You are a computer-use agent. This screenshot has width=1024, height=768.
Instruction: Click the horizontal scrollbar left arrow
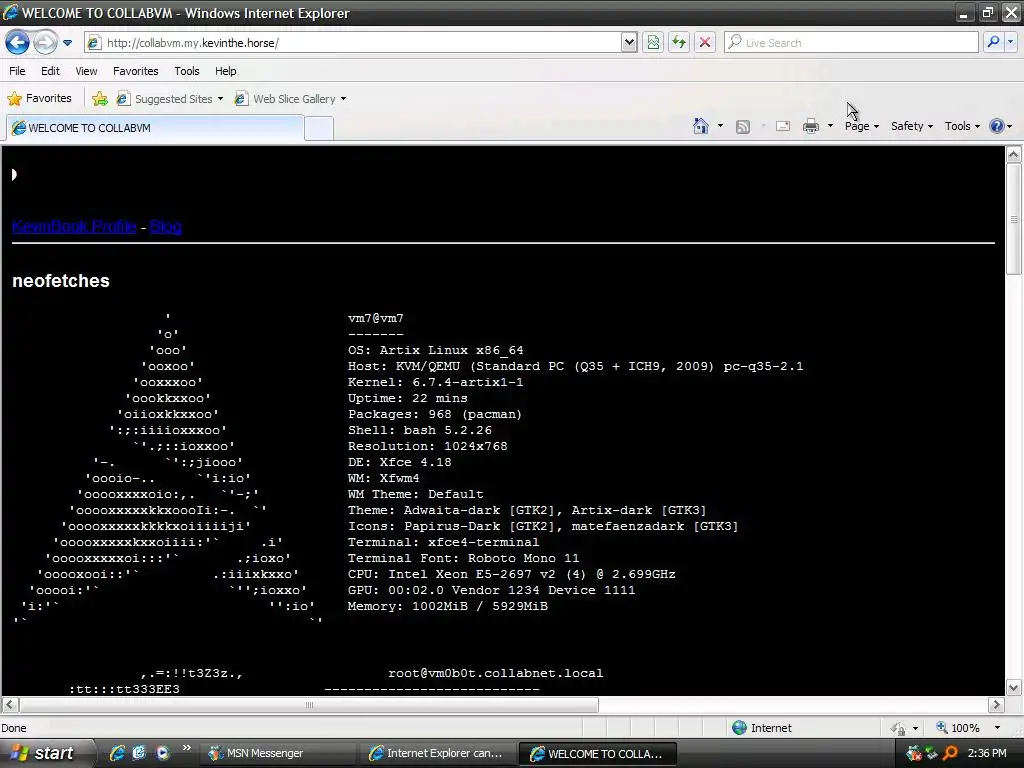[10, 705]
